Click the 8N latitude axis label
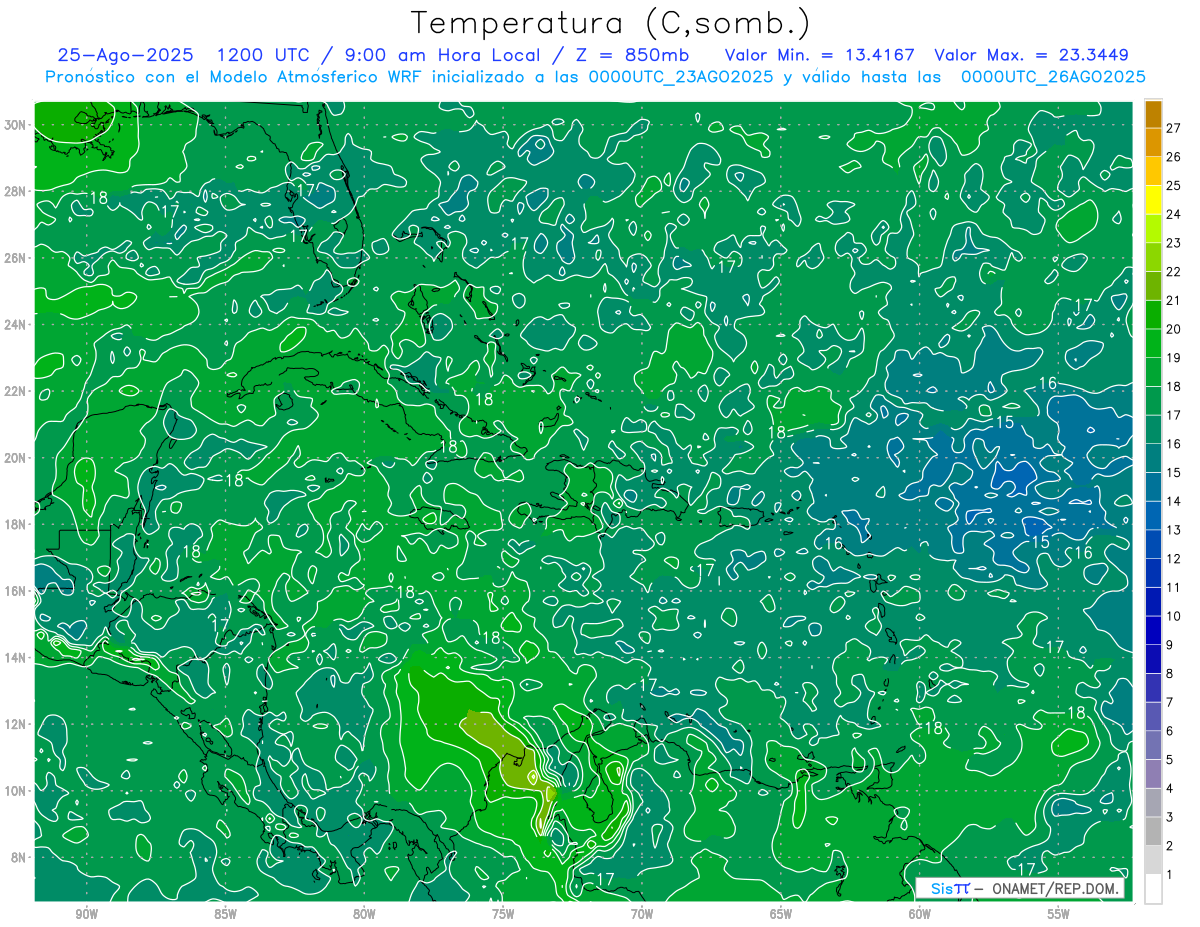 point(21,857)
